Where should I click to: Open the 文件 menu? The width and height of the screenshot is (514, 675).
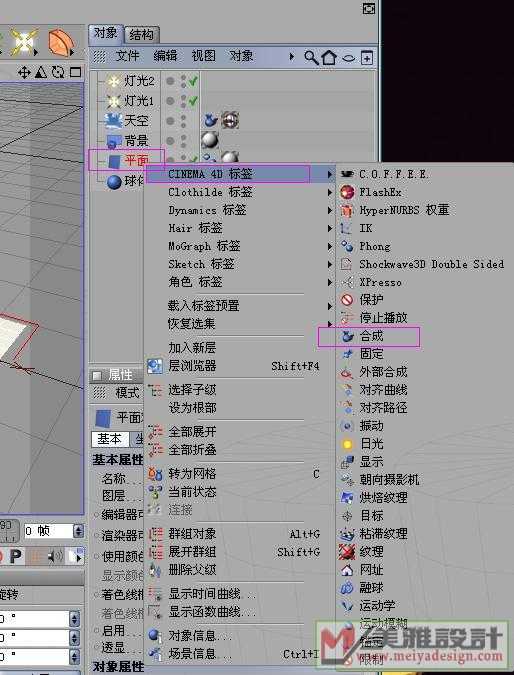click(127, 56)
